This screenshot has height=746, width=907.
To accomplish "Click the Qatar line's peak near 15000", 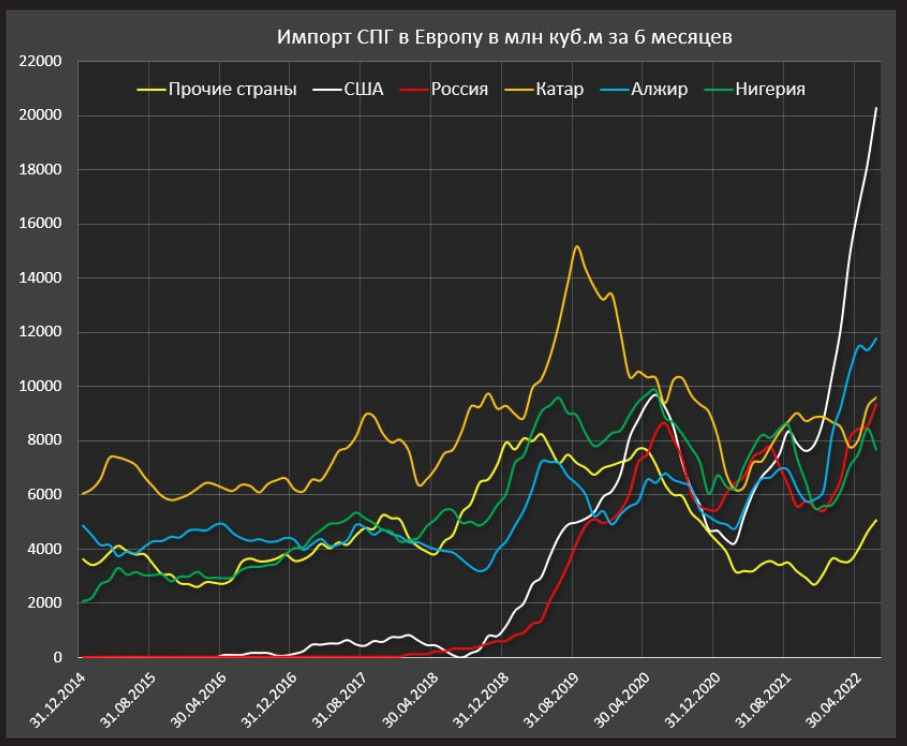I will [576, 246].
